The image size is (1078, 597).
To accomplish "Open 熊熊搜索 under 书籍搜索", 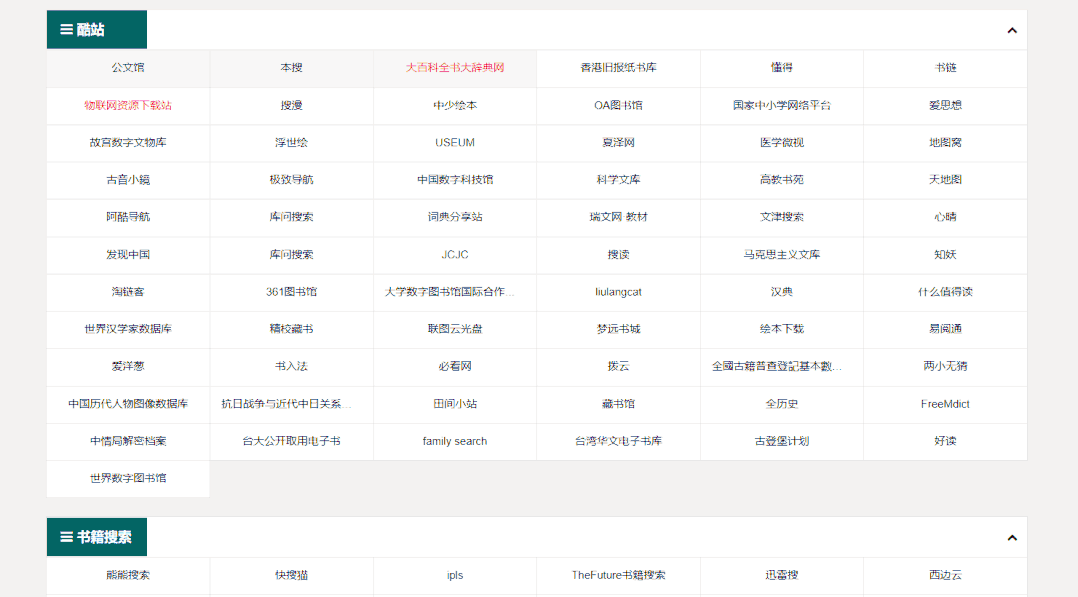I will (x=128, y=575).
